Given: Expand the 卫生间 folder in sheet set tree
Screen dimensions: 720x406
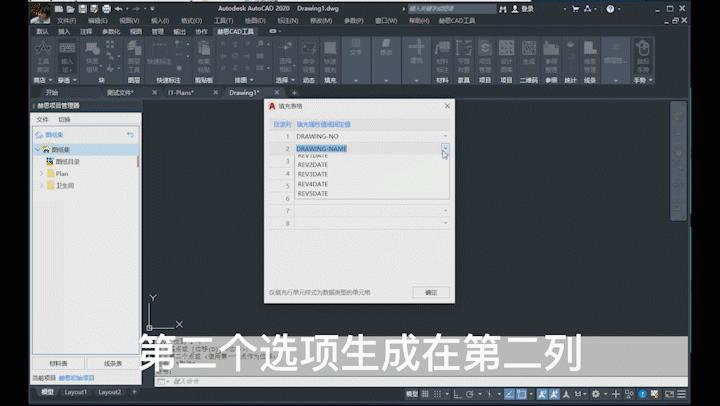Looking at the screenshot, I should pos(41,186).
